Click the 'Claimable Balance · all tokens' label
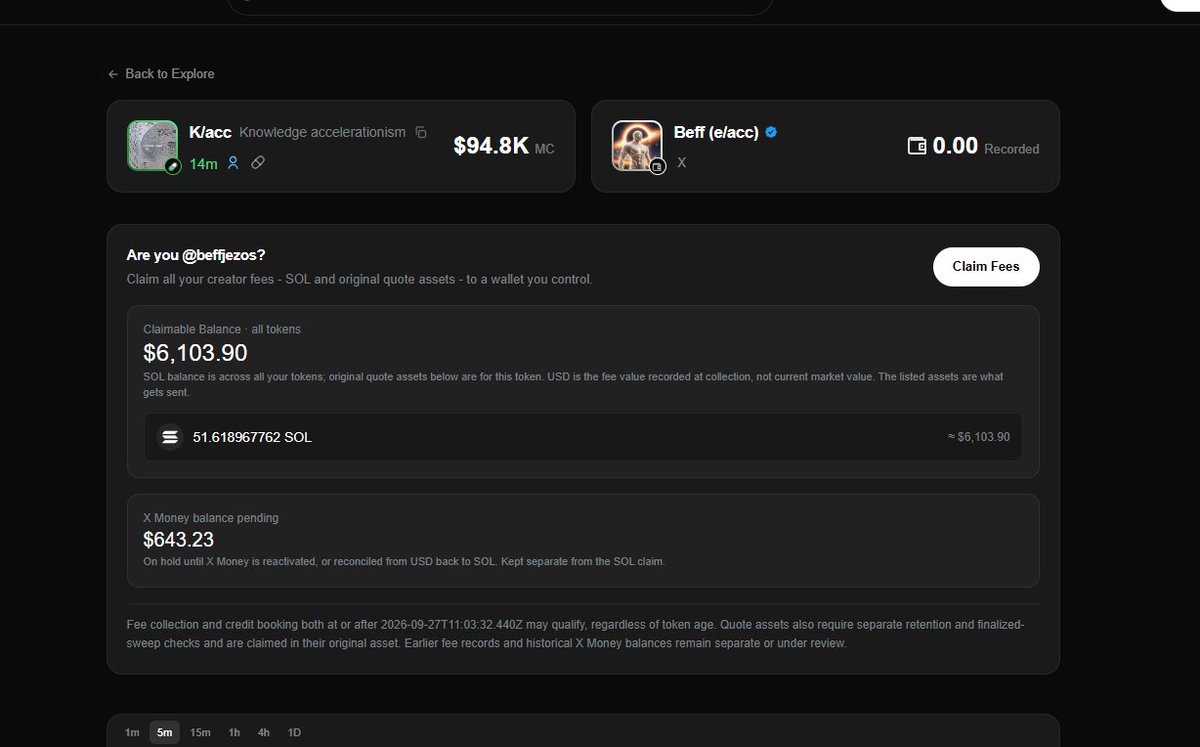This screenshot has width=1200, height=747. pos(222,329)
